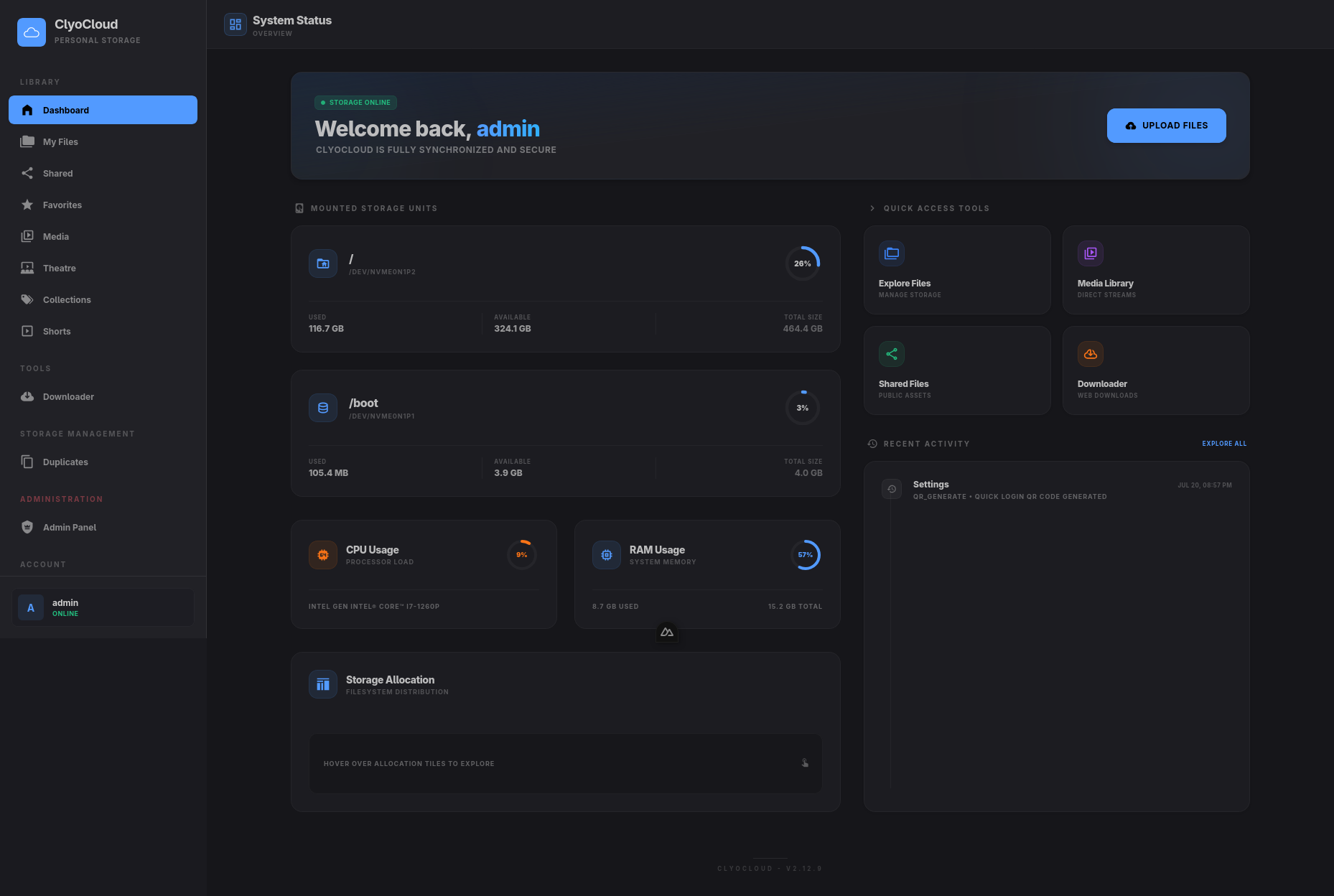
Task: Click the 57% RAM usage ring
Action: click(x=806, y=555)
